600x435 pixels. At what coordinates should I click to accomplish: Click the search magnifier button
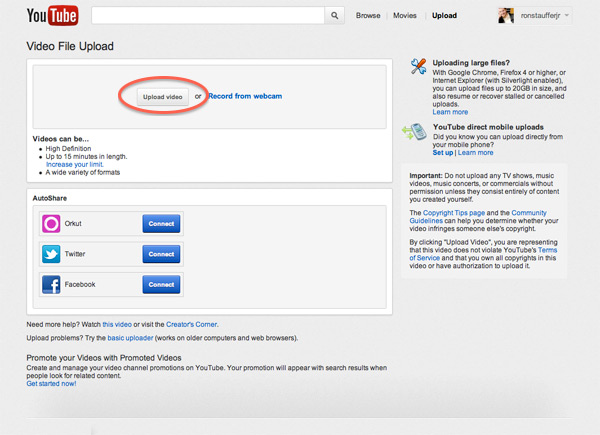click(334, 16)
